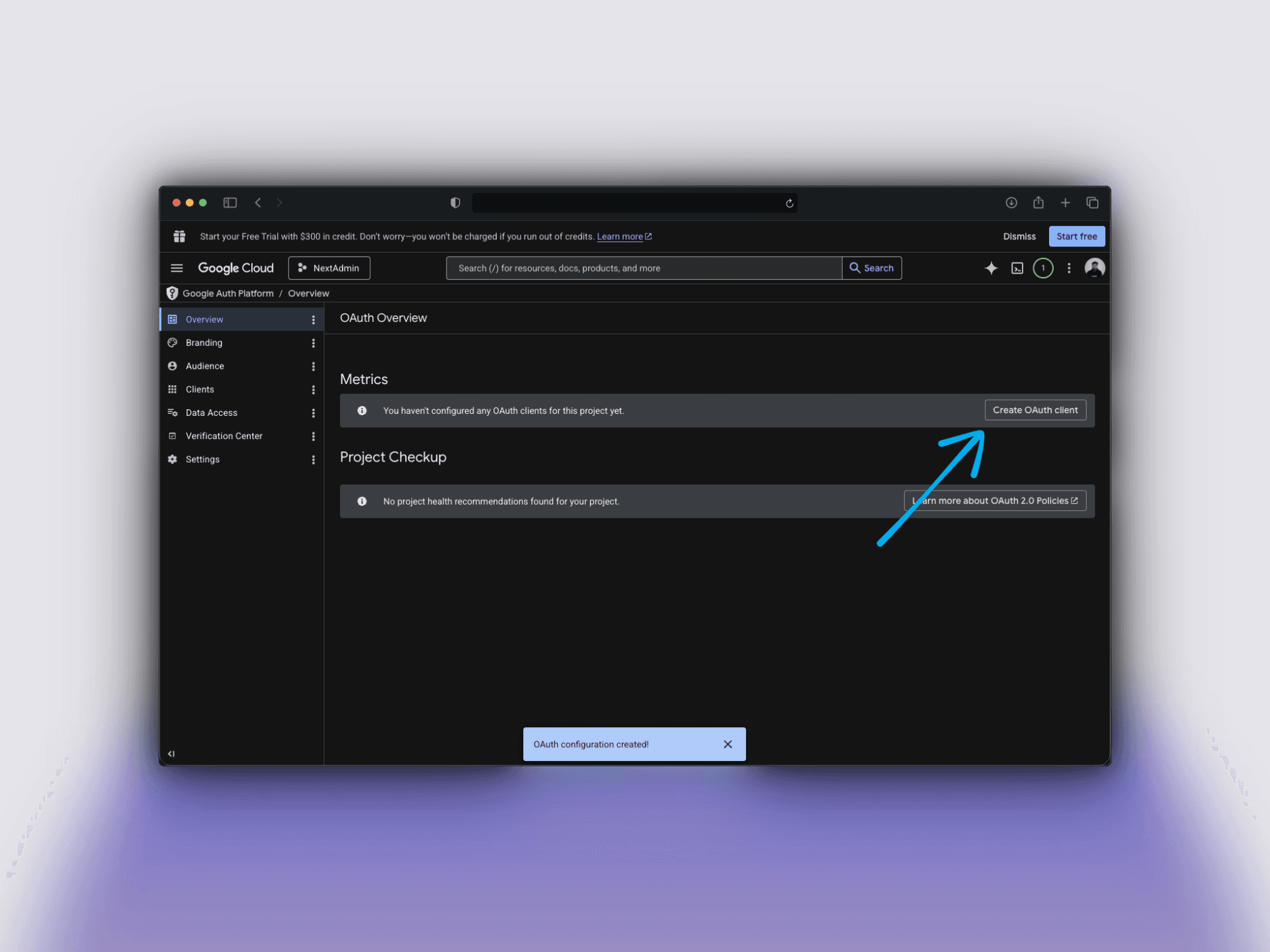Open the Learn more link in trial banner
Viewport: 1270px width, 952px height.
[624, 237]
